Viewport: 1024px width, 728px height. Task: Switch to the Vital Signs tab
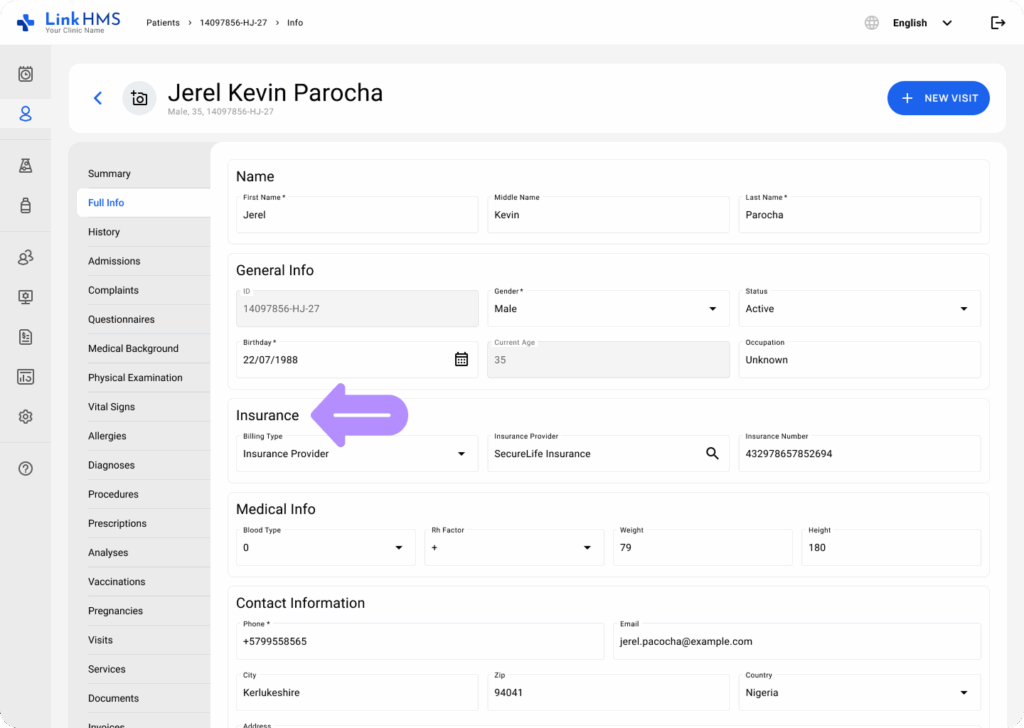[x=111, y=407]
